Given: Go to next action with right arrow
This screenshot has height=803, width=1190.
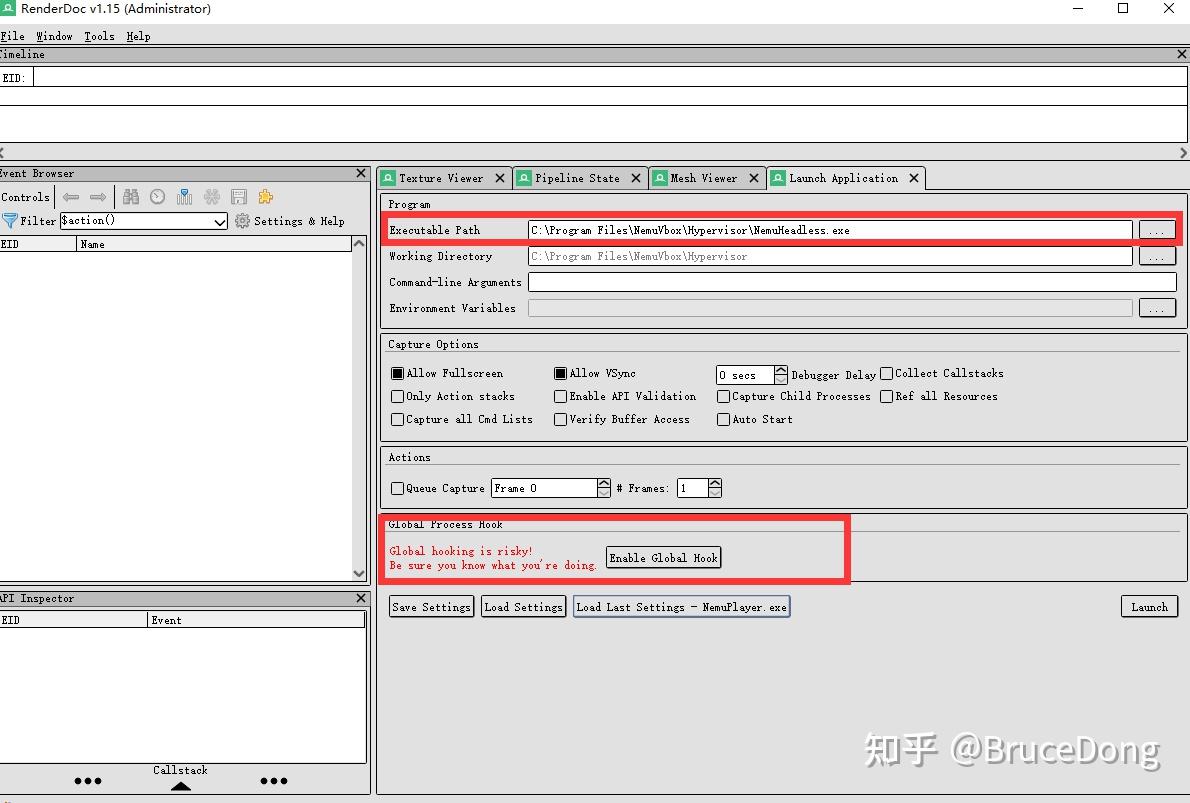Looking at the screenshot, I should pyautogui.click(x=98, y=197).
